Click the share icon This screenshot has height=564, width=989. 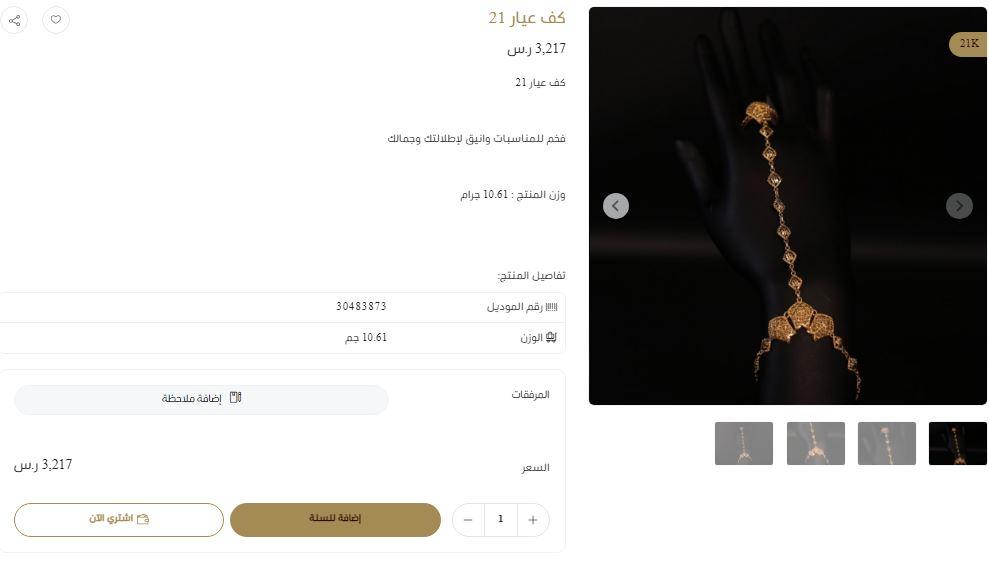tap(14, 20)
